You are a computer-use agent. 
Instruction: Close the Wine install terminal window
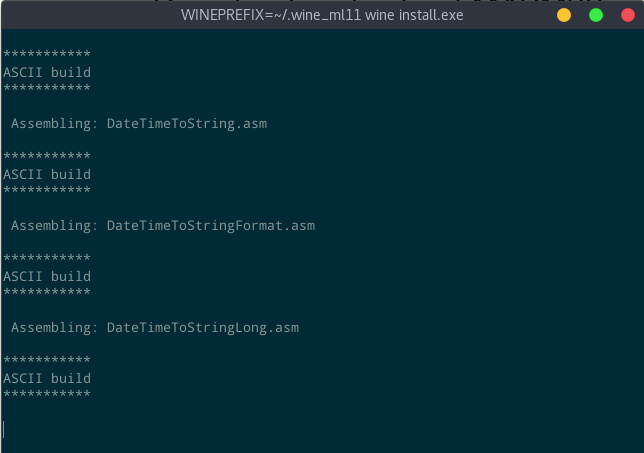pyautogui.click(x=628, y=15)
